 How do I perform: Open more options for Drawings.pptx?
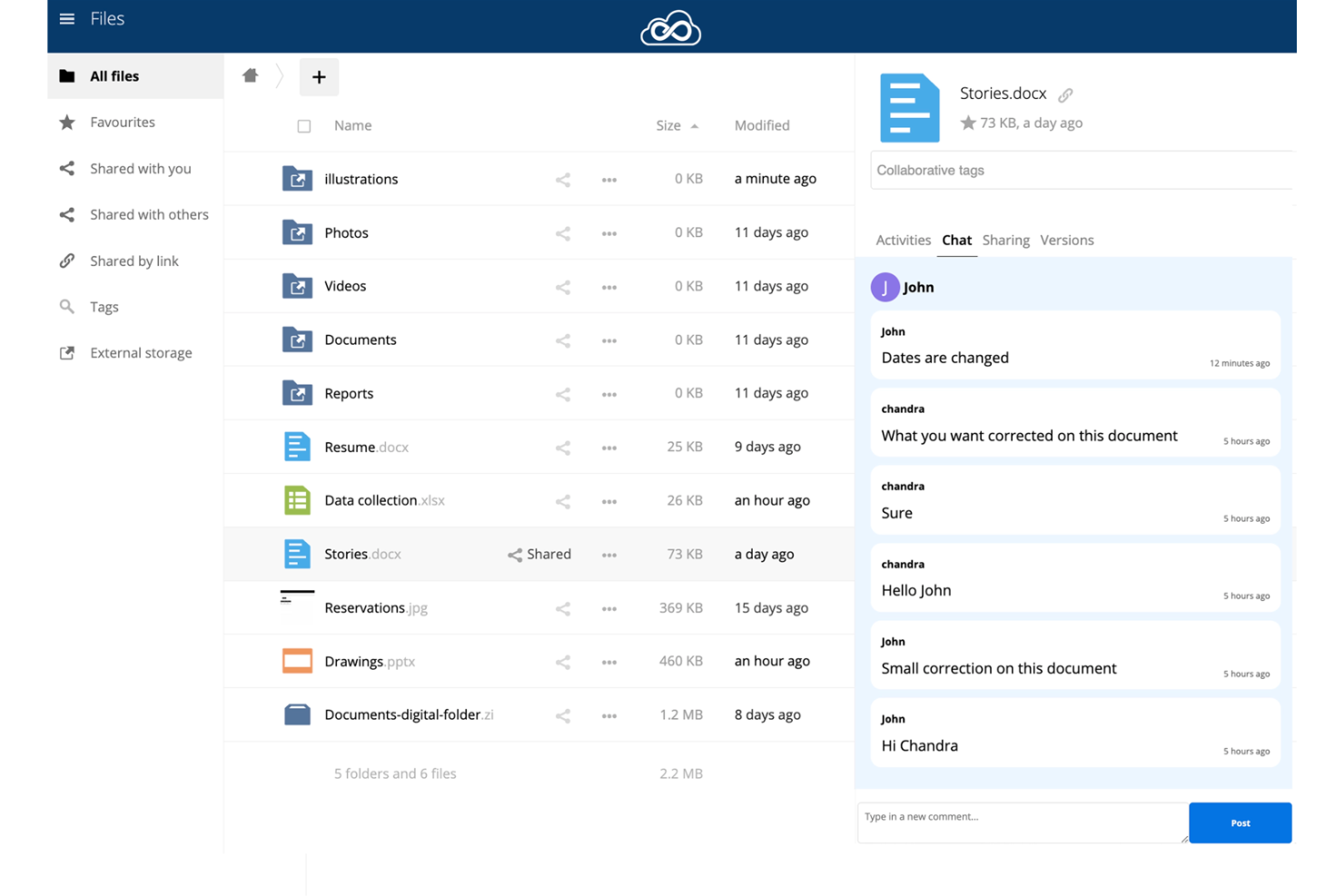tap(609, 662)
